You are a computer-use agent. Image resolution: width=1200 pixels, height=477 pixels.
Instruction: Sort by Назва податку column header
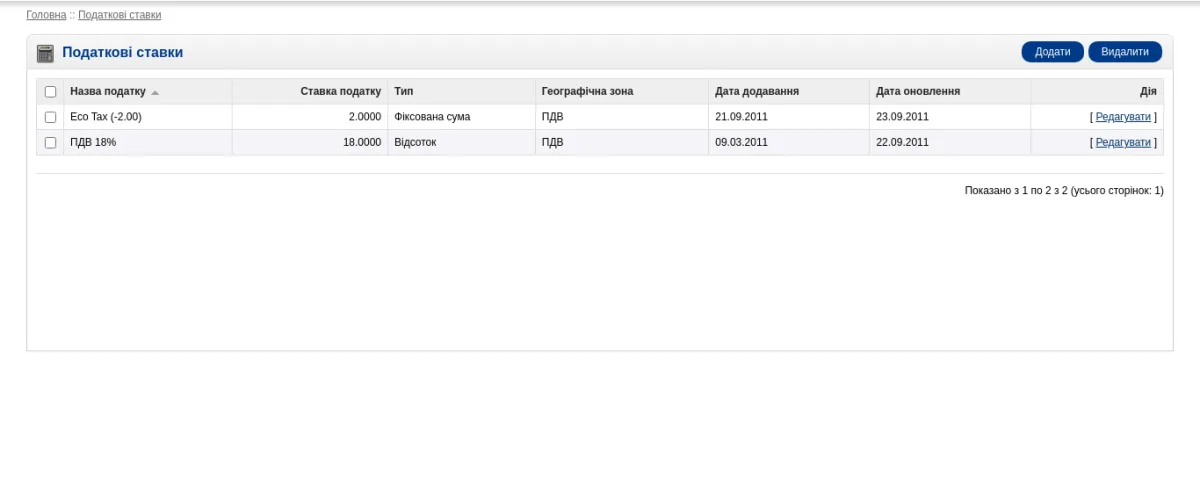click(x=108, y=91)
